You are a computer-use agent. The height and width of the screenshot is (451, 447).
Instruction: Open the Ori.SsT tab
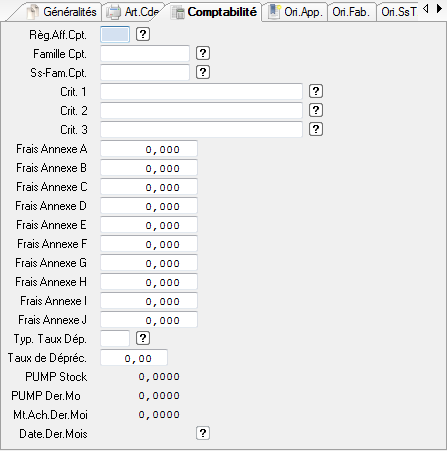click(398, 12)
